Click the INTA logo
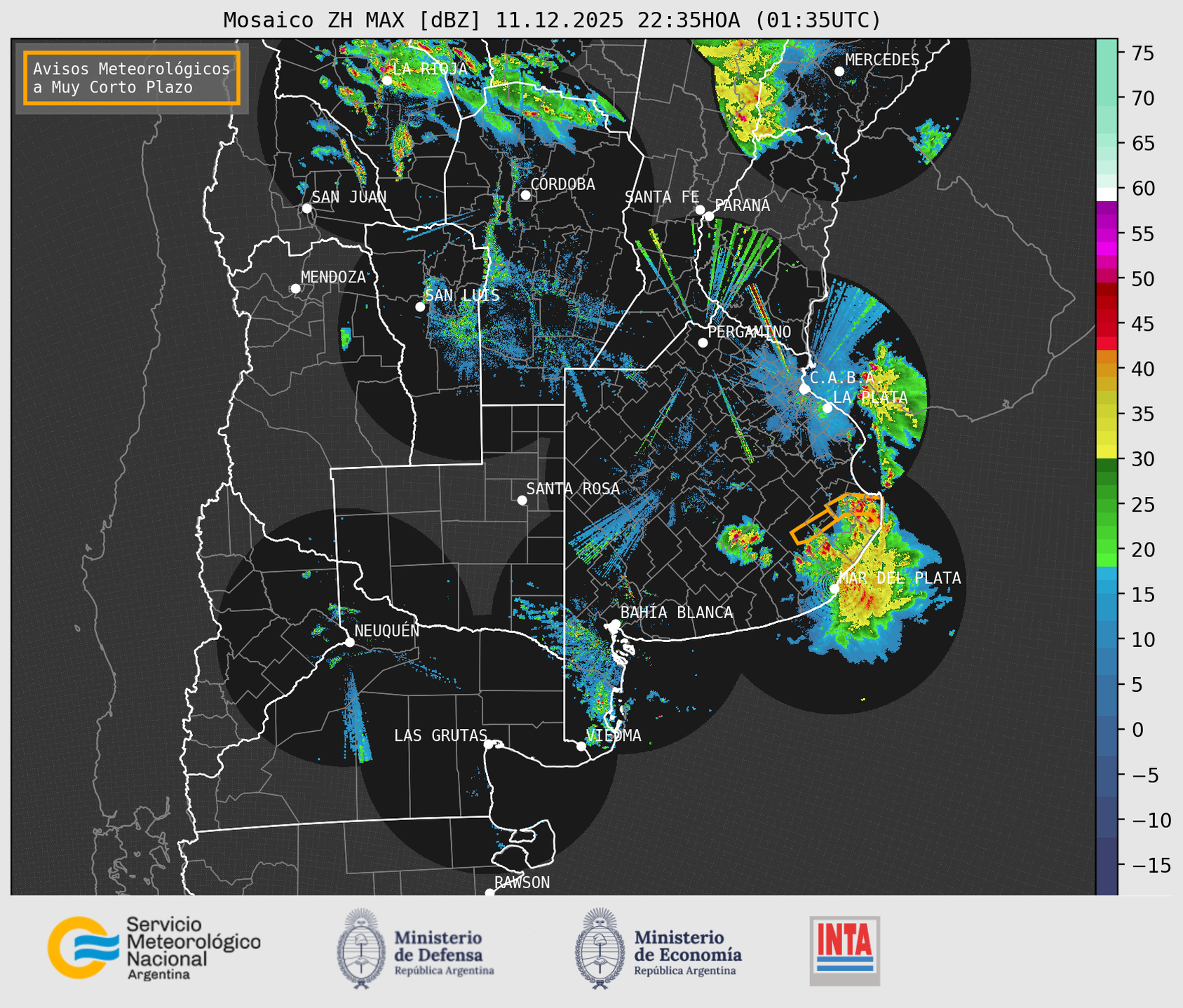This screenshot has height=1008, width=1183. (845, 951)
